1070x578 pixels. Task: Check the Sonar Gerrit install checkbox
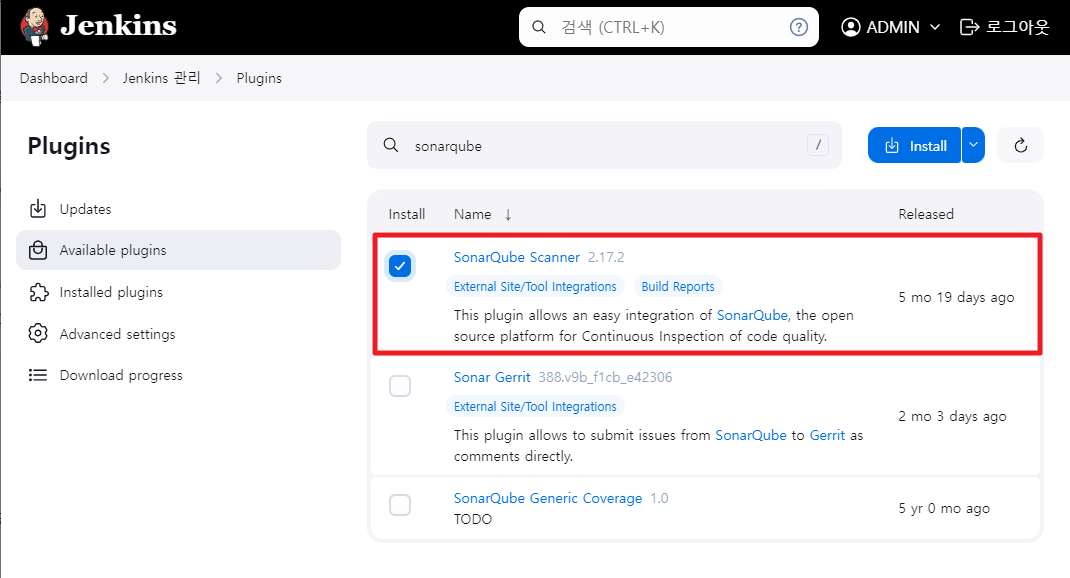click(400, 386)
